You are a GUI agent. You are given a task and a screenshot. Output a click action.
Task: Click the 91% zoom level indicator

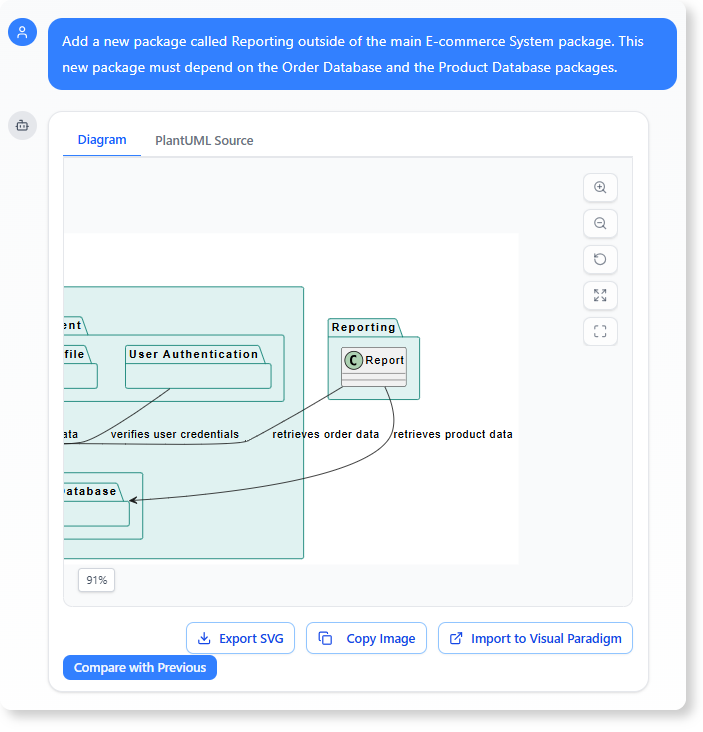pyautogui.click(x=97, y=580)
